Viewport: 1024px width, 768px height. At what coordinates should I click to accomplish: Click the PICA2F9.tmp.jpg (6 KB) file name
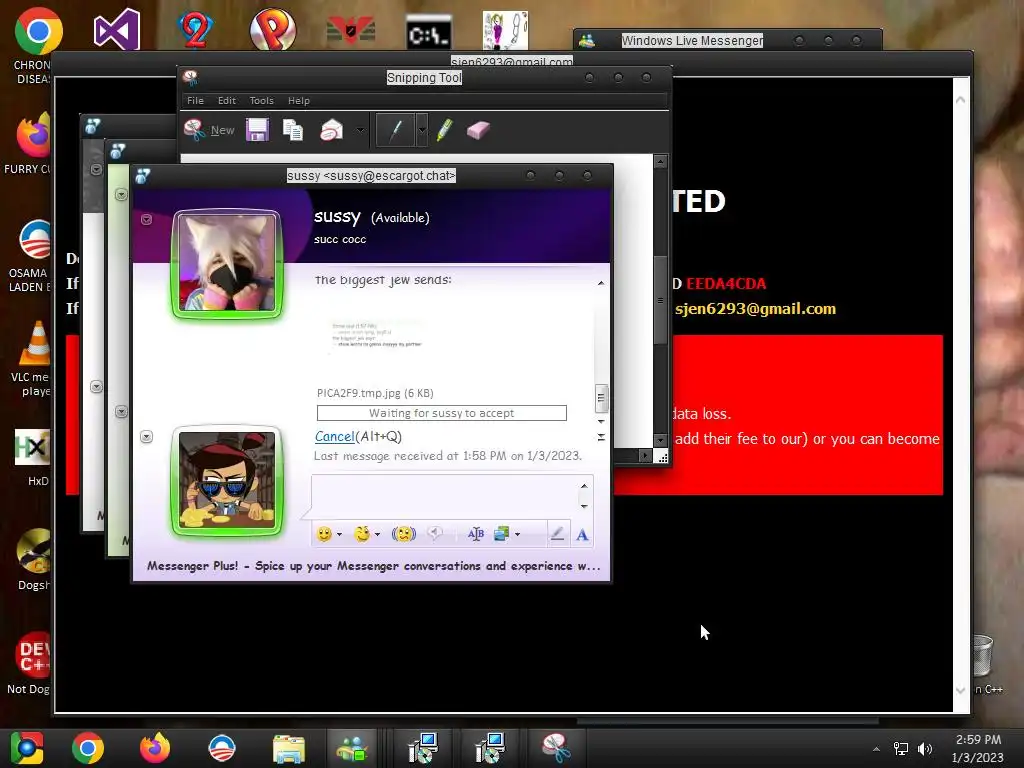point(375,393)
